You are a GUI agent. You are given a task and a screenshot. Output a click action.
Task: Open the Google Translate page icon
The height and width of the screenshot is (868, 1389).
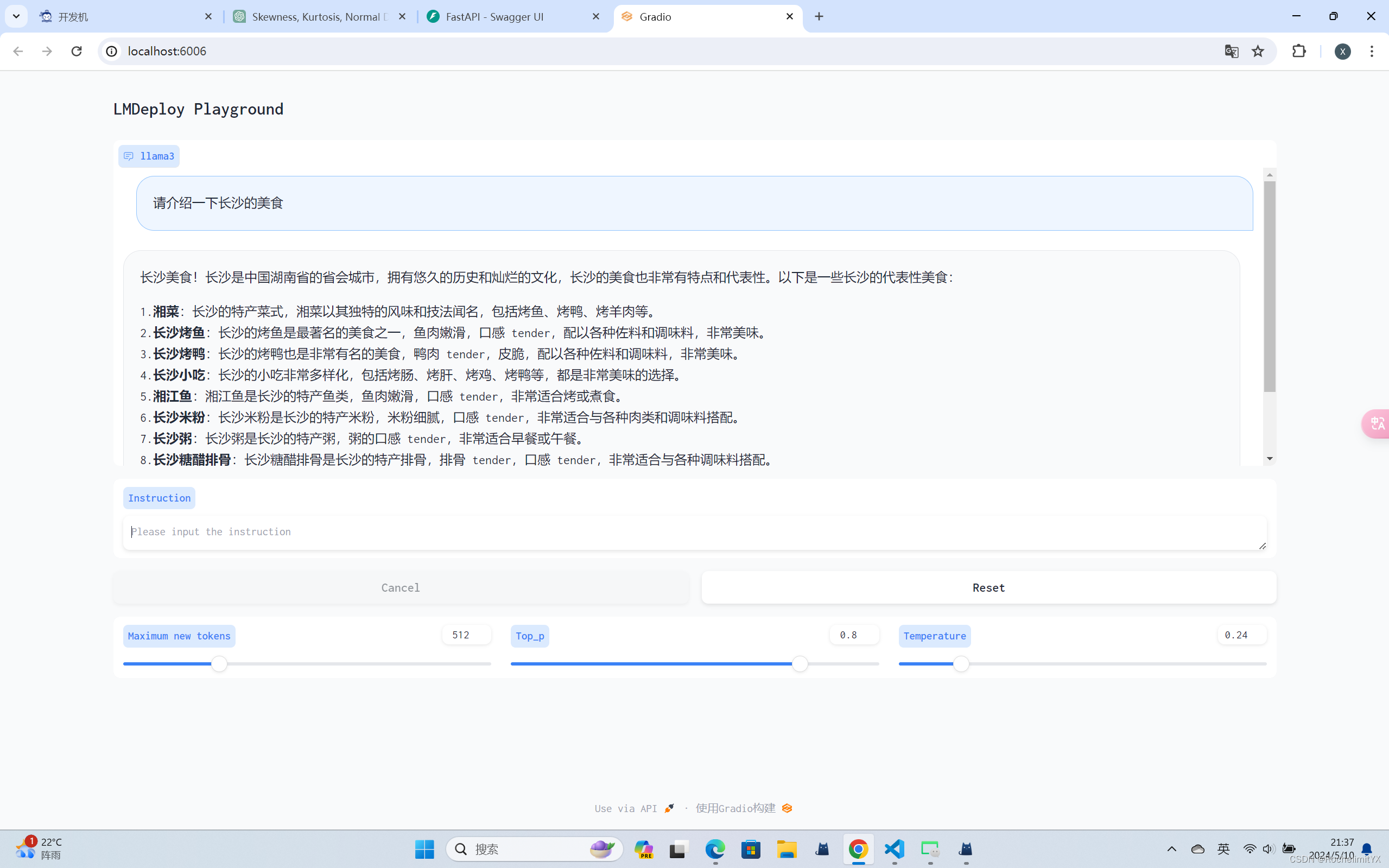pos(1231,51)
